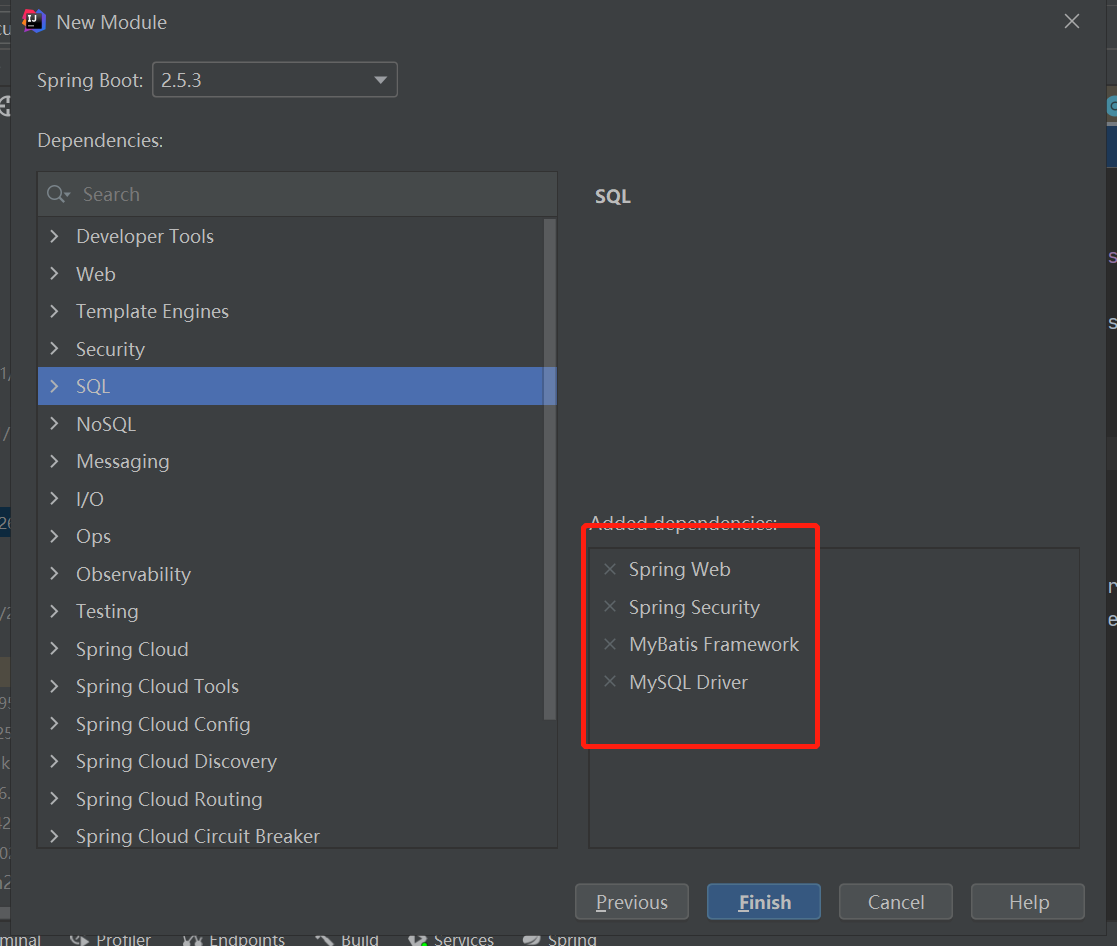Click the dependency list vertical scrollbar

(x=550, y=469)
